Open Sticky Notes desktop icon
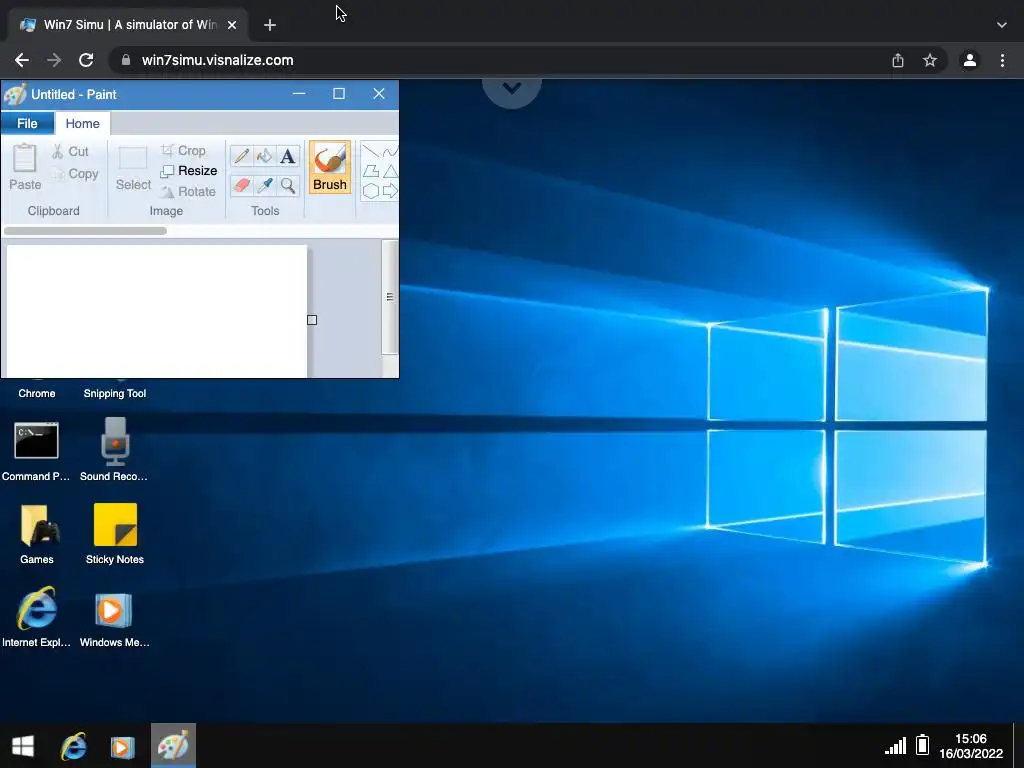 (x=115, y=534)
